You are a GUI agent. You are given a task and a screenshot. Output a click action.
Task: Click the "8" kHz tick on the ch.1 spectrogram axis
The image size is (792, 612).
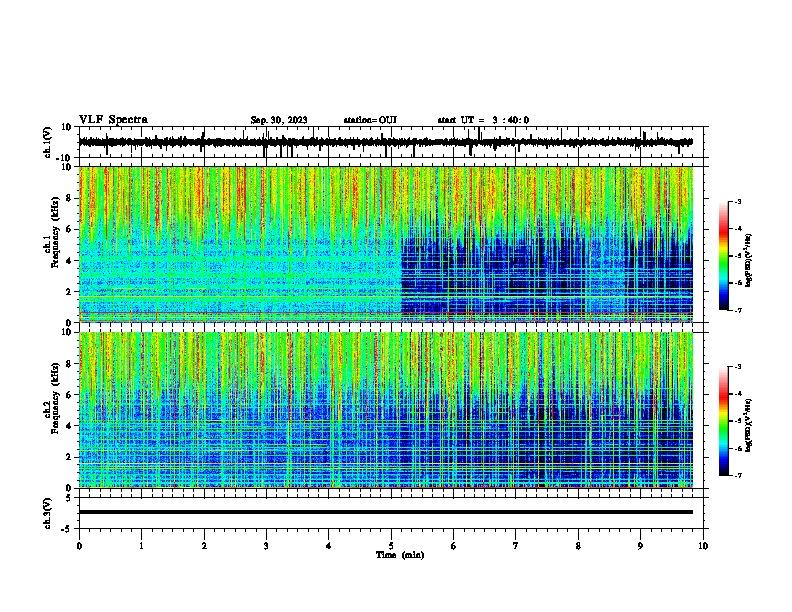[x=69, y=198]
